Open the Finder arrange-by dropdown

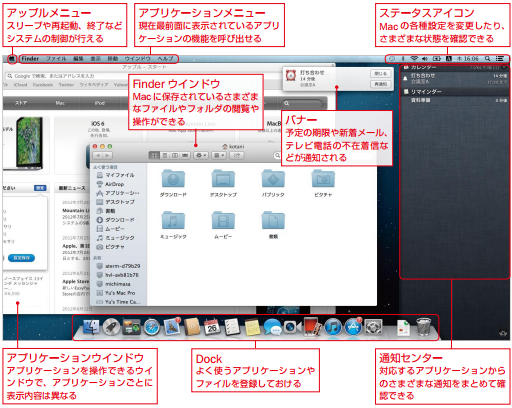point(219,156)
